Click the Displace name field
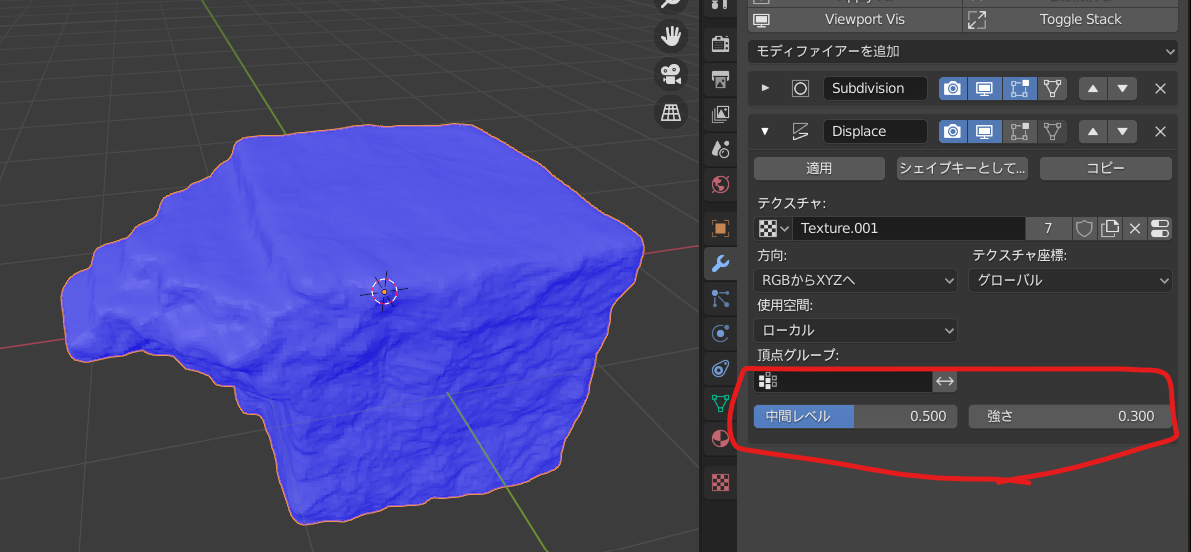 click(x=875, y=131)
